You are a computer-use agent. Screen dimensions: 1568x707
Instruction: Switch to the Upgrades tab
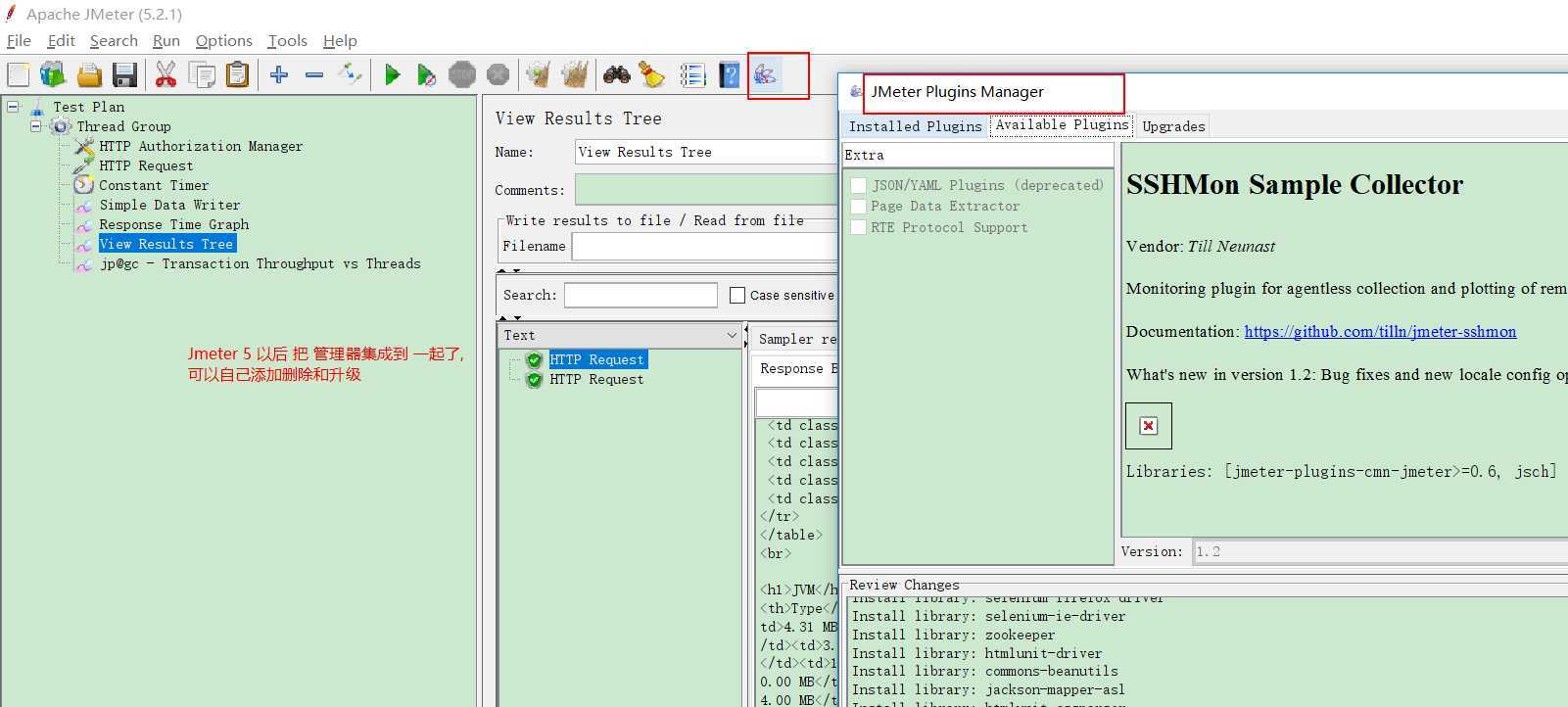pyautogui.click(x=1173, y=126)
